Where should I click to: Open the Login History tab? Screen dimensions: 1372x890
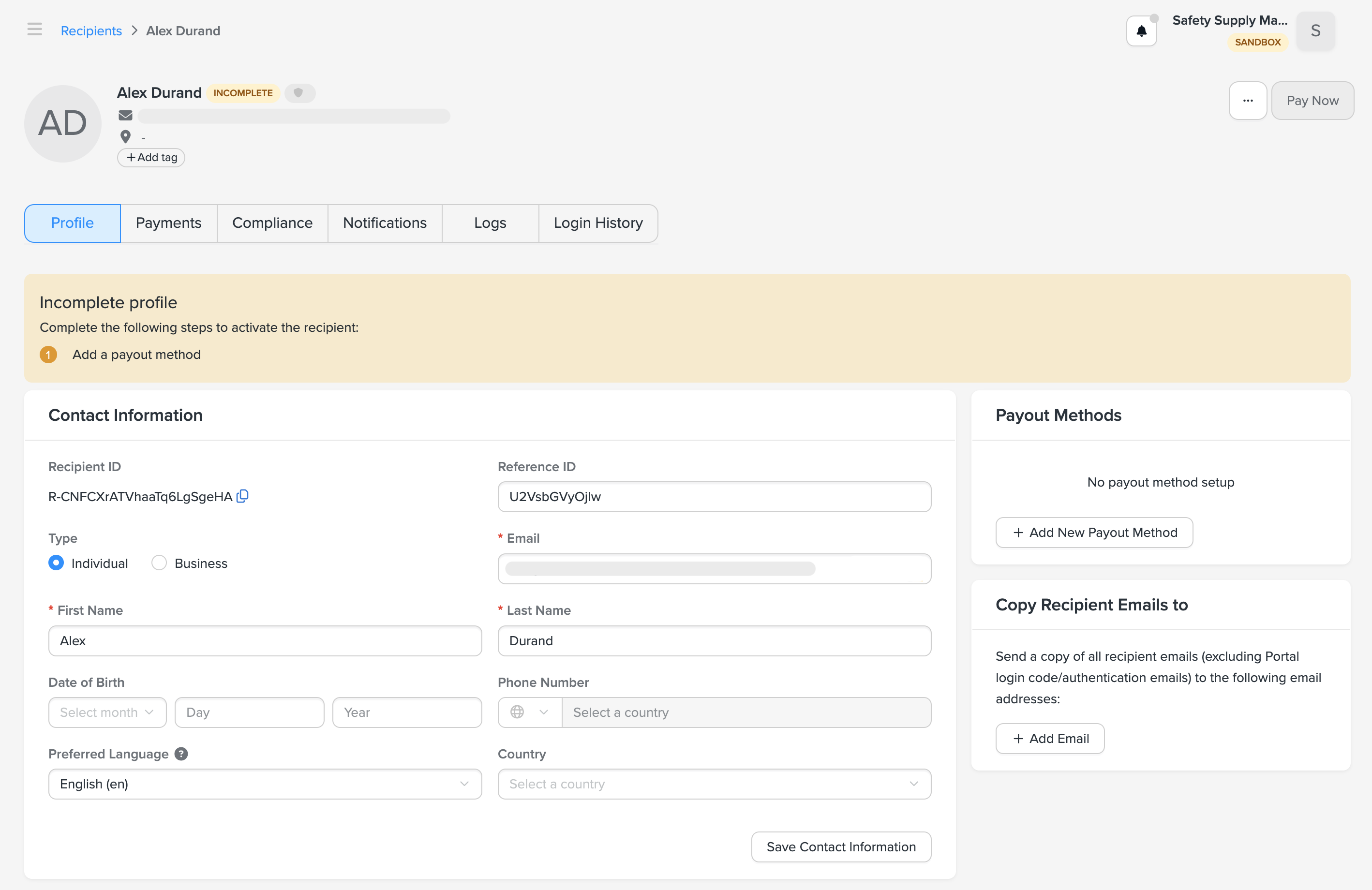point(598,223)
